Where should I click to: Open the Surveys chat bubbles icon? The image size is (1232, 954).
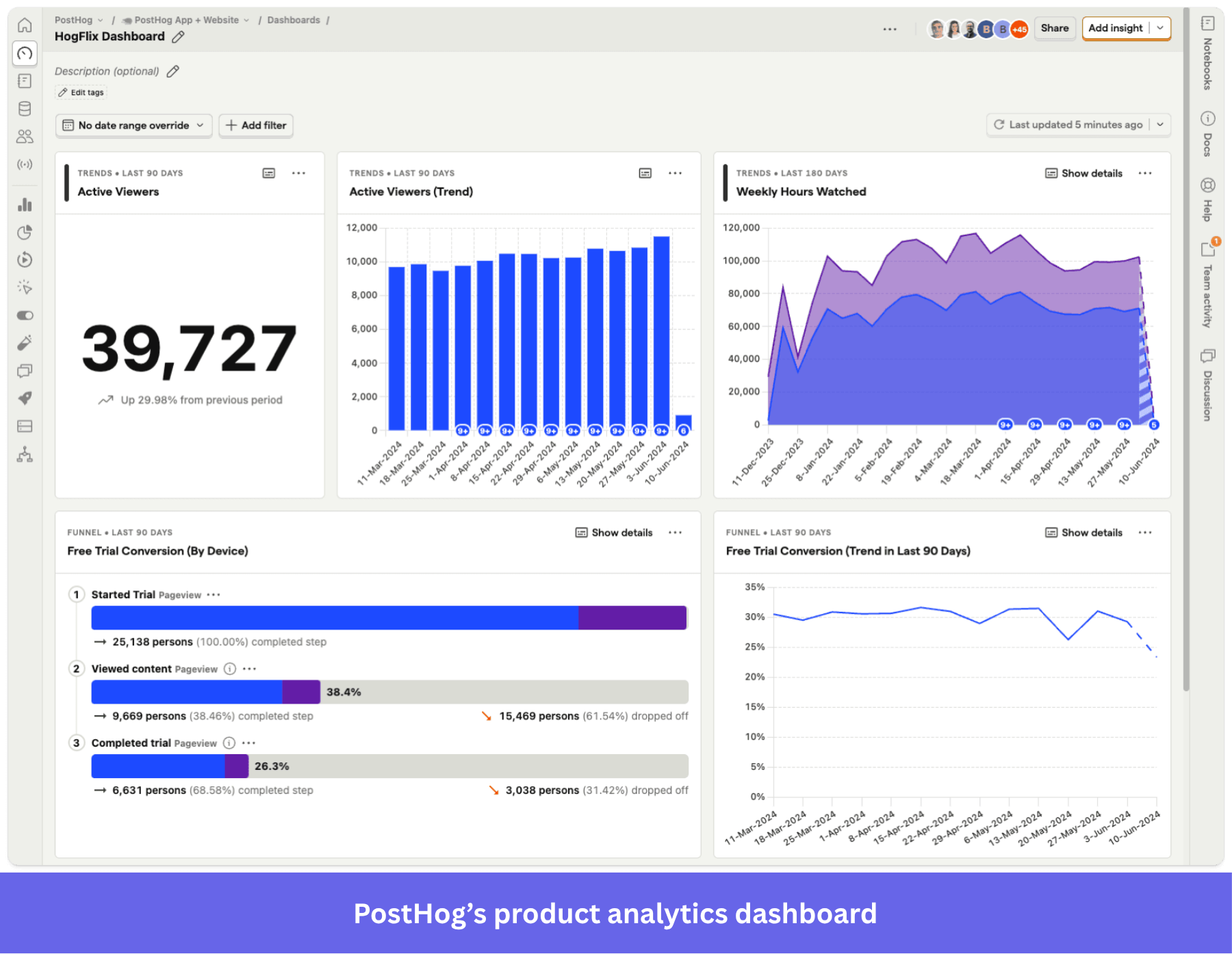pyautogui.click(x=25, y=371)
